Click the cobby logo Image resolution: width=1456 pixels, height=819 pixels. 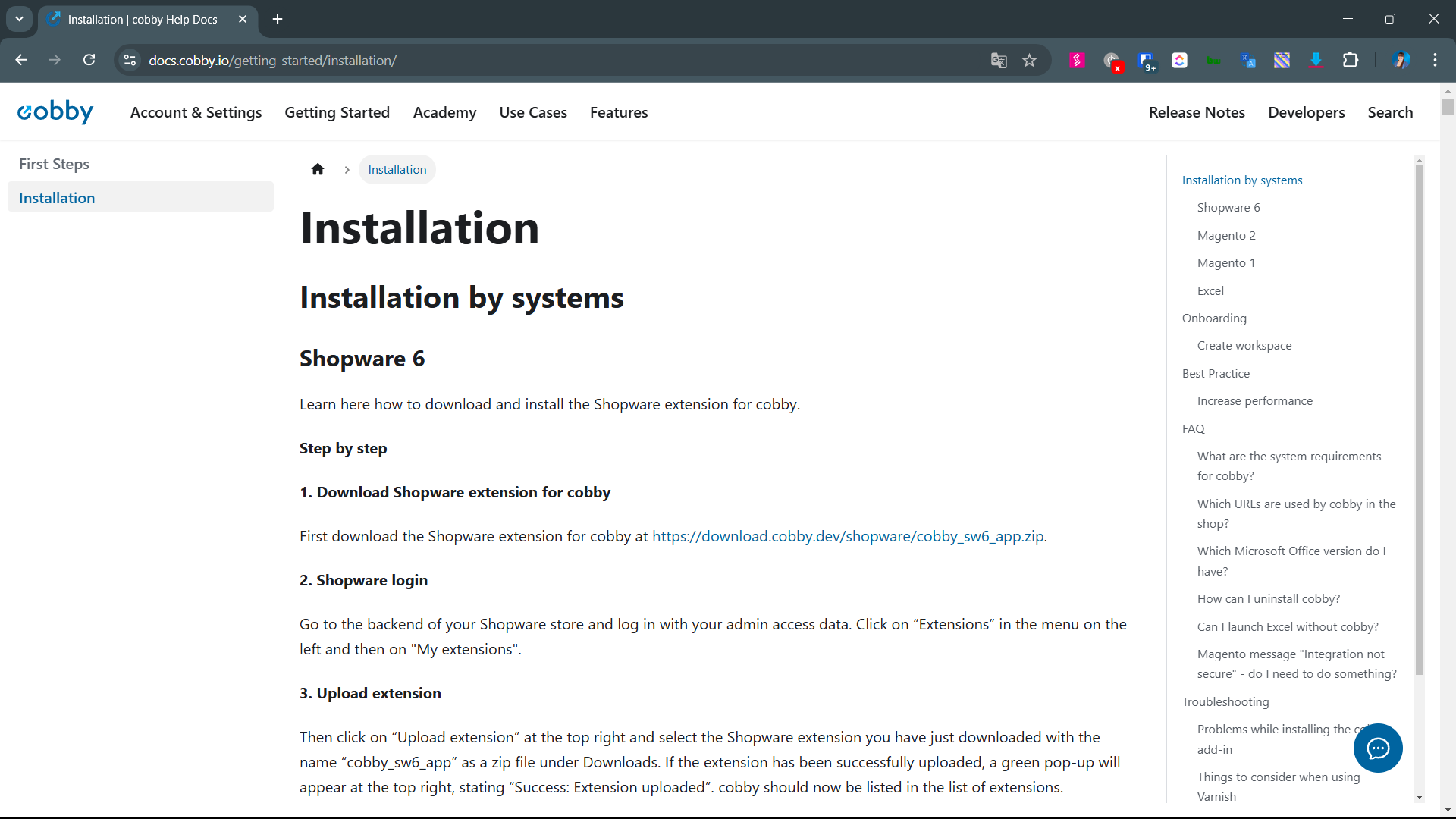pos(55,112)
